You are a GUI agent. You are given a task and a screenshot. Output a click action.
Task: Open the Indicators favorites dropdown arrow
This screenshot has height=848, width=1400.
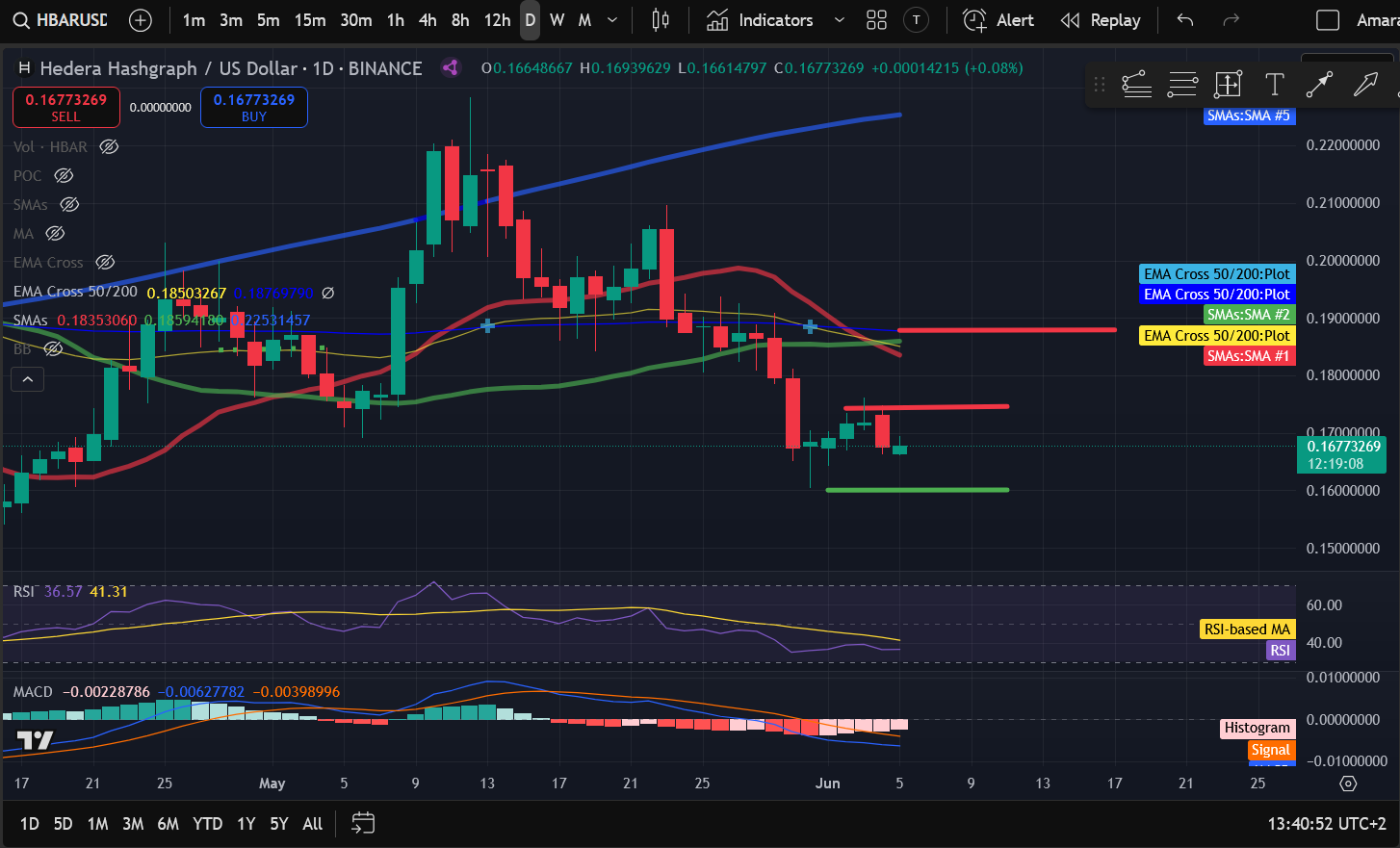(x=839, y=20)
